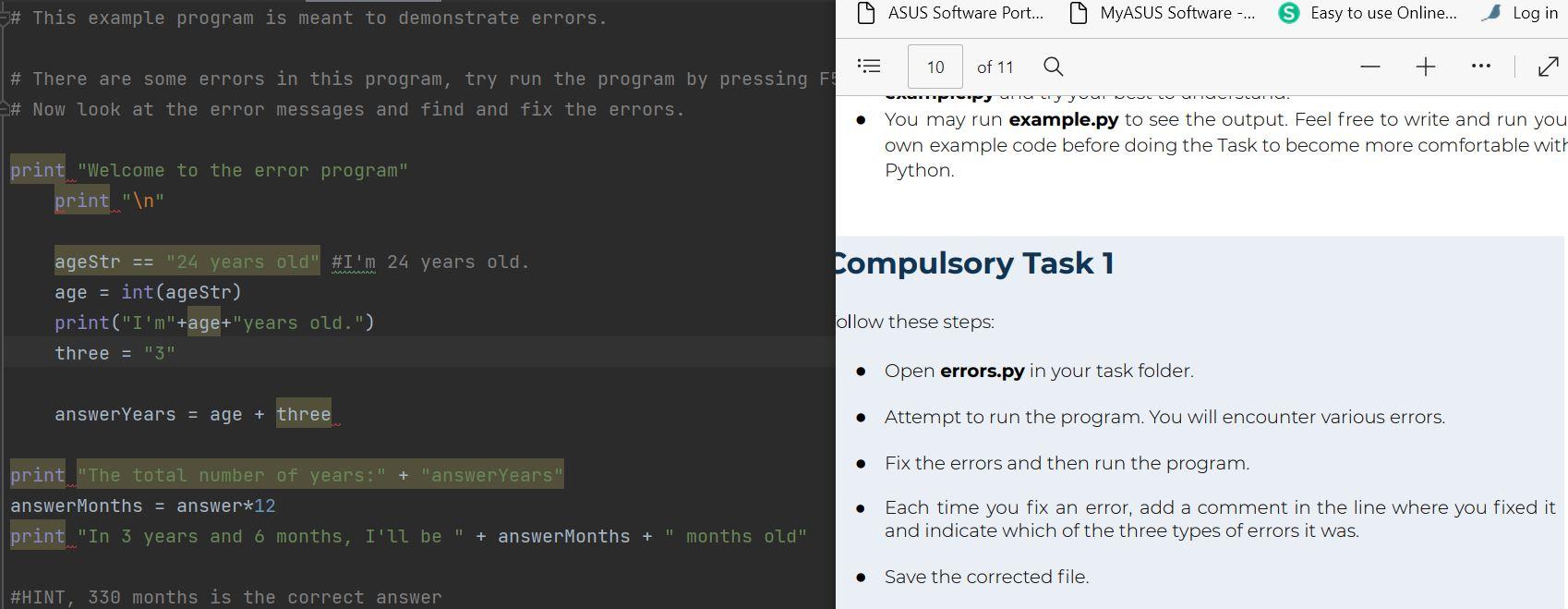Open the PDF table of contents icon
This screenshot has height=609, width=1568.
coord(869,67)
